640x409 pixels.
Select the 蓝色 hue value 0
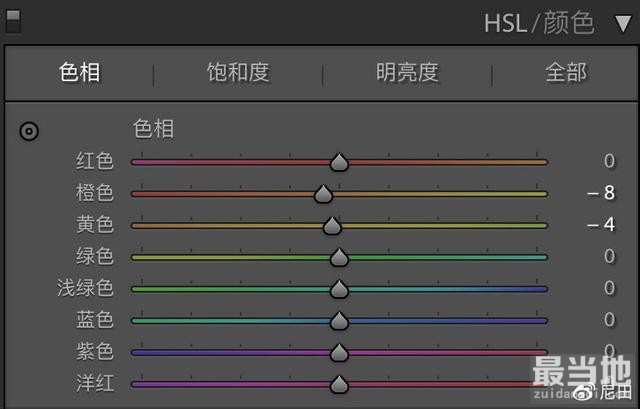[x=609, y=320]
